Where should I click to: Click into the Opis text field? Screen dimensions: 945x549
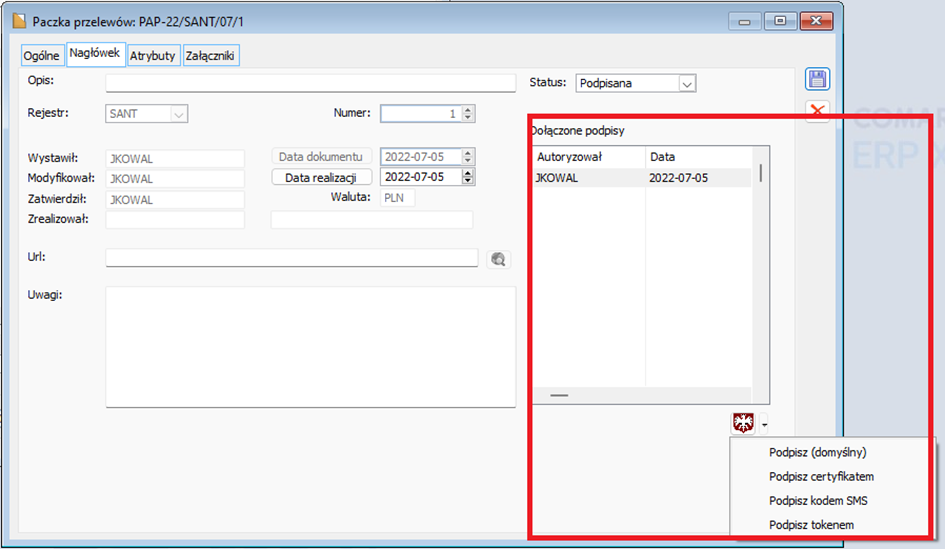[x=310, y=83]
